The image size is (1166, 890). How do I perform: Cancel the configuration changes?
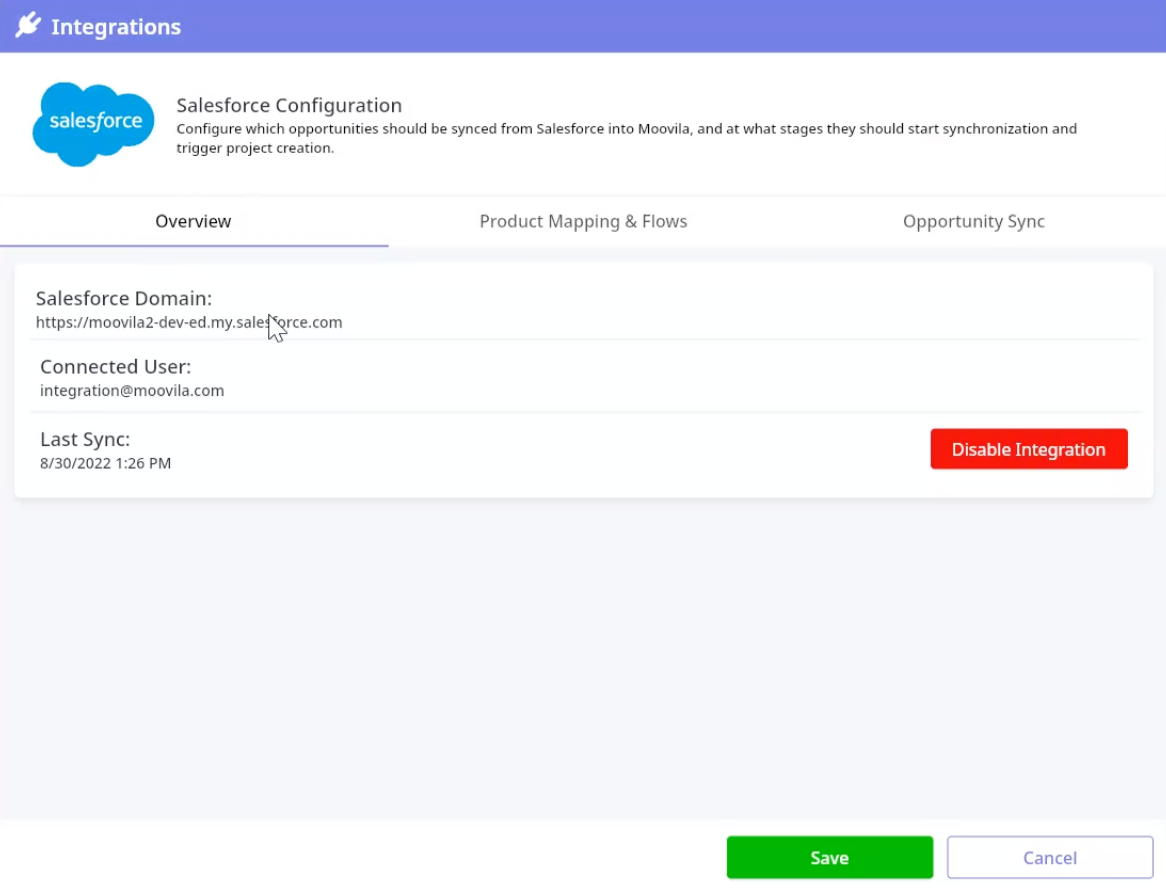pos(1049,858)
